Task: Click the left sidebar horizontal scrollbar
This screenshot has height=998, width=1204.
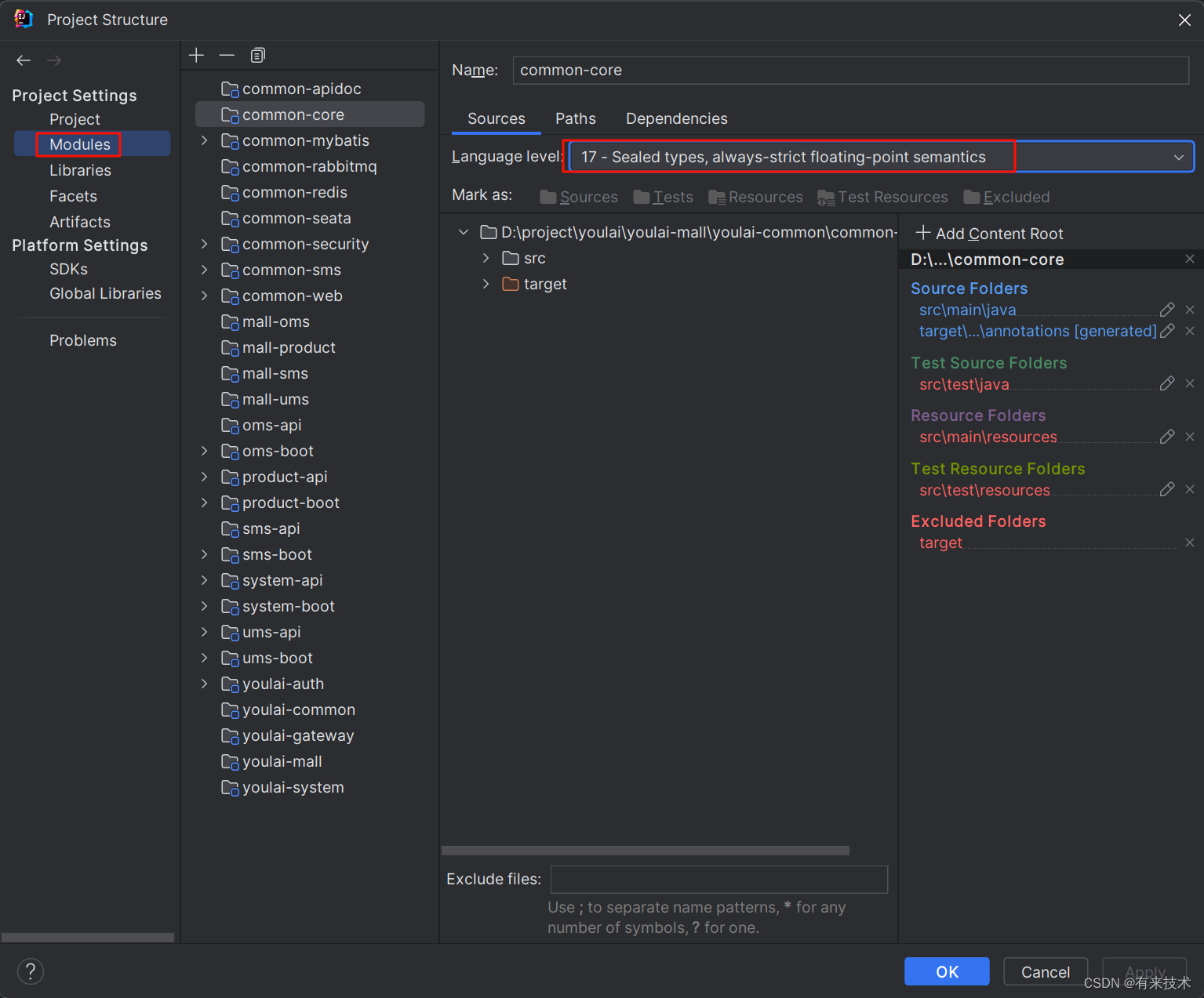Action: 88,938
